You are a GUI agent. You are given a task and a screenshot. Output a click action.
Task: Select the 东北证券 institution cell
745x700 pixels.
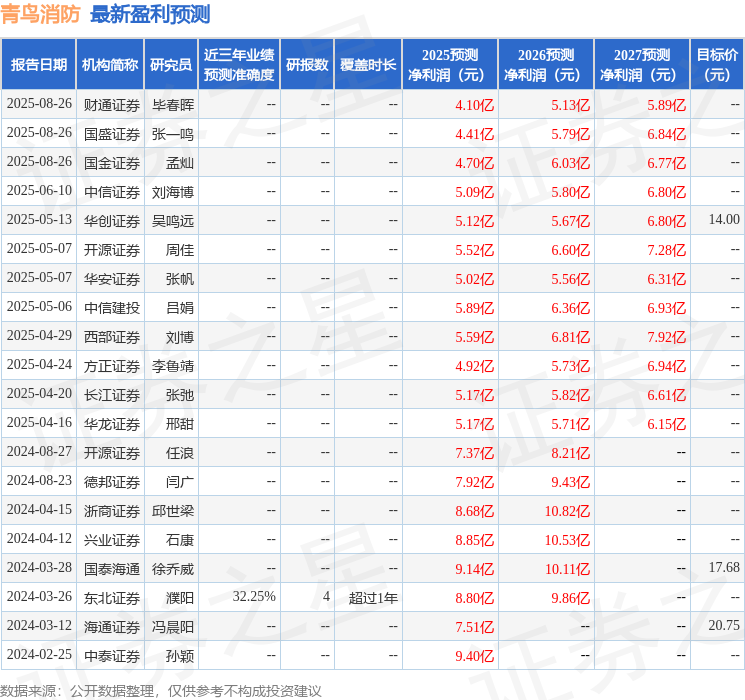pyautogui.click(x=112, y=598)
